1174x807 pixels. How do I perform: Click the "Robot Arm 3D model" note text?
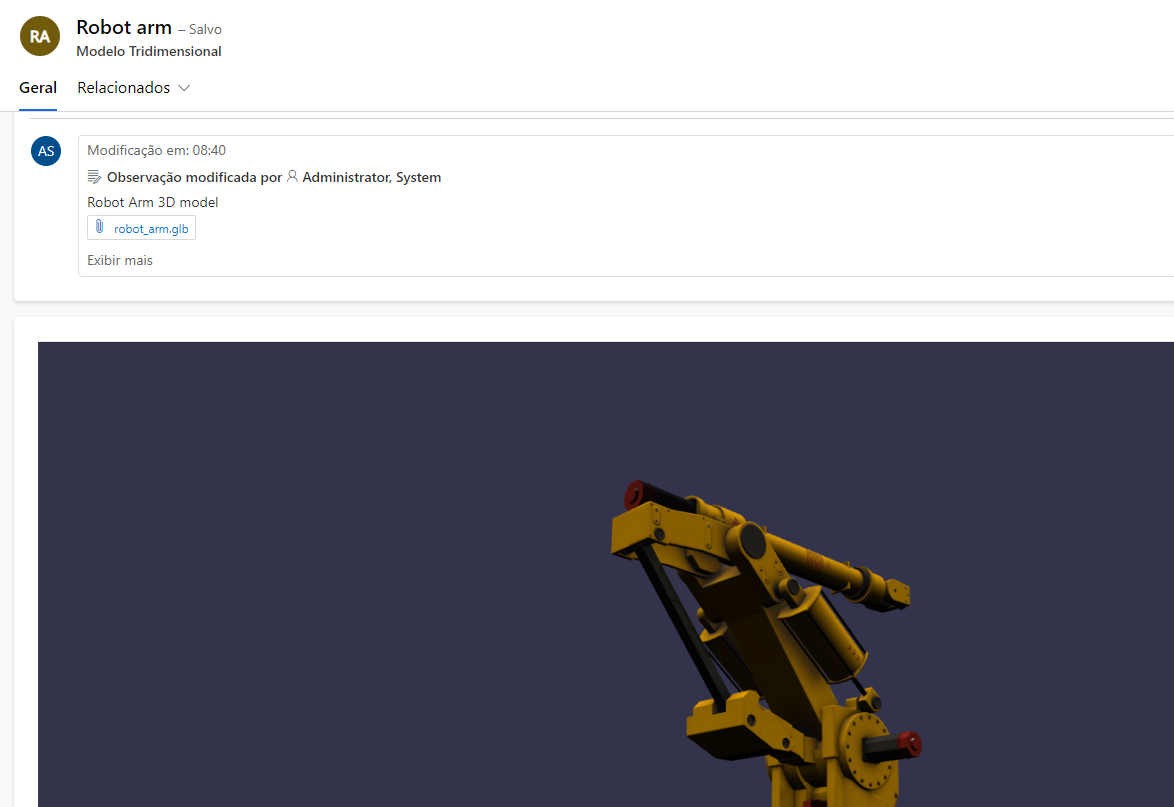tap(152, 201)
